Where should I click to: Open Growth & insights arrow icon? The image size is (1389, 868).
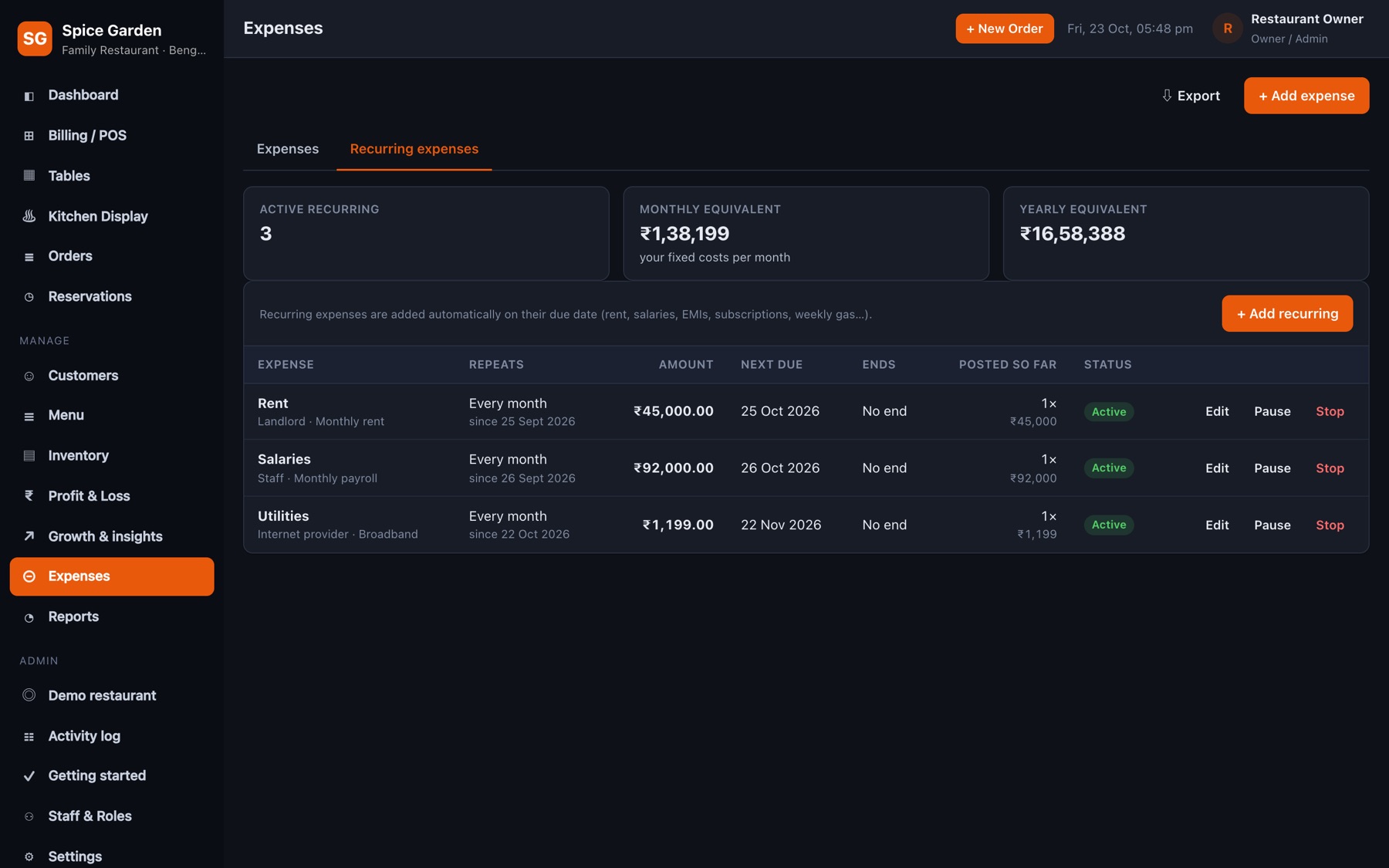29,536
